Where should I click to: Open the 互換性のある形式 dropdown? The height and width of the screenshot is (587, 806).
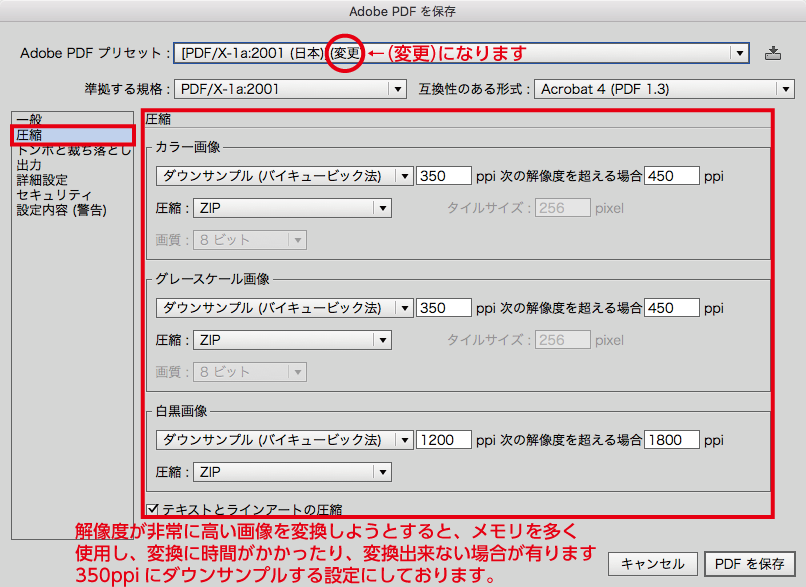664,89
